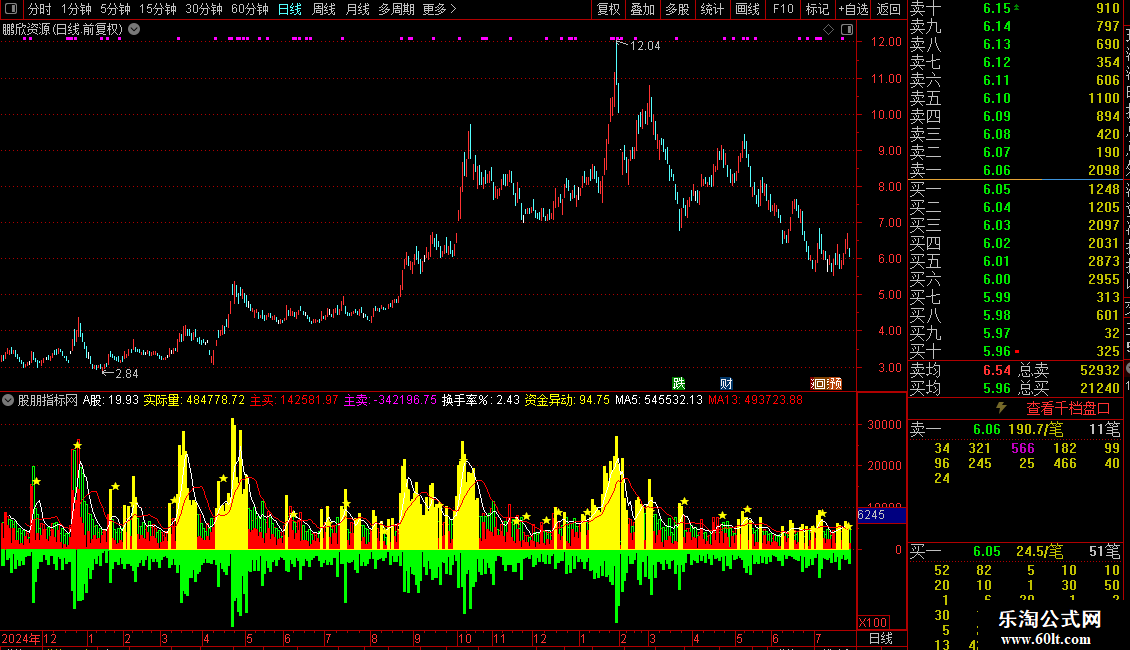Click the 12.04 high price label
Image resolution: width=1130 pixels, height=650 pixels.
coord(645,45)
